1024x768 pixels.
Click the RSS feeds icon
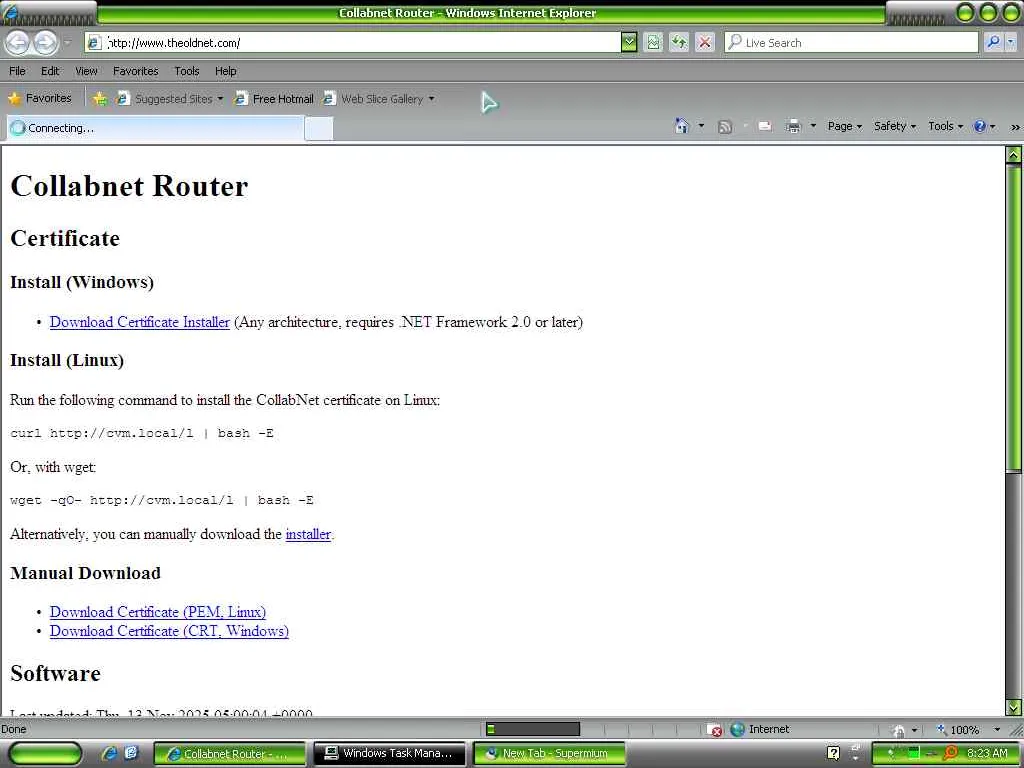(x=725, y=126)
